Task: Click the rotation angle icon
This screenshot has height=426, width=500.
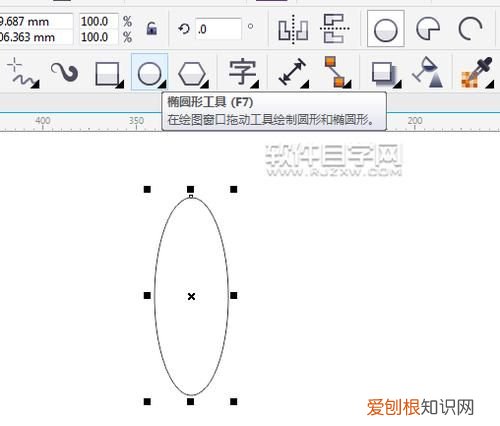Action: point(184,29)
